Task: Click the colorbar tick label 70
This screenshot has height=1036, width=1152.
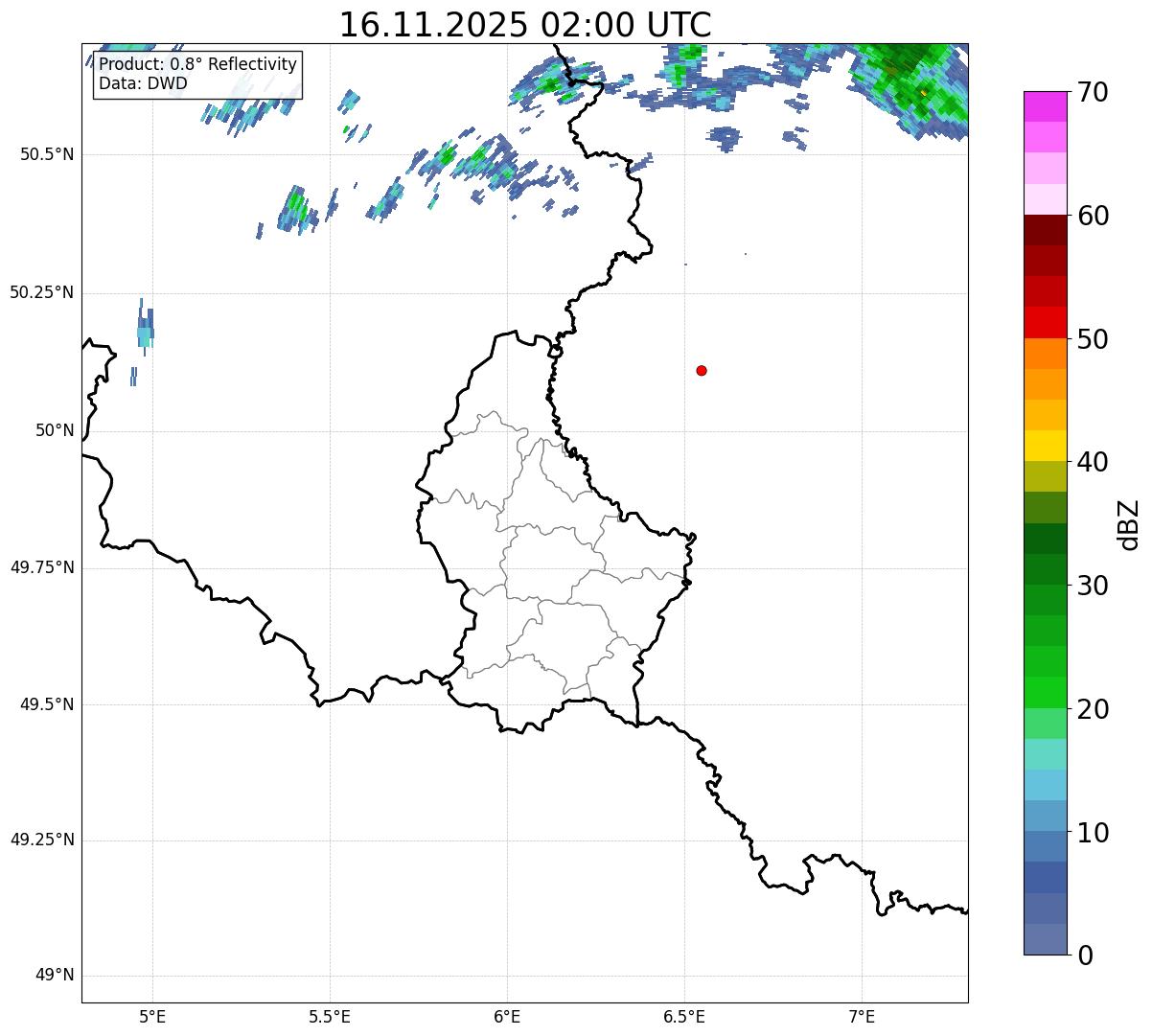Action: coord(1093,92)
